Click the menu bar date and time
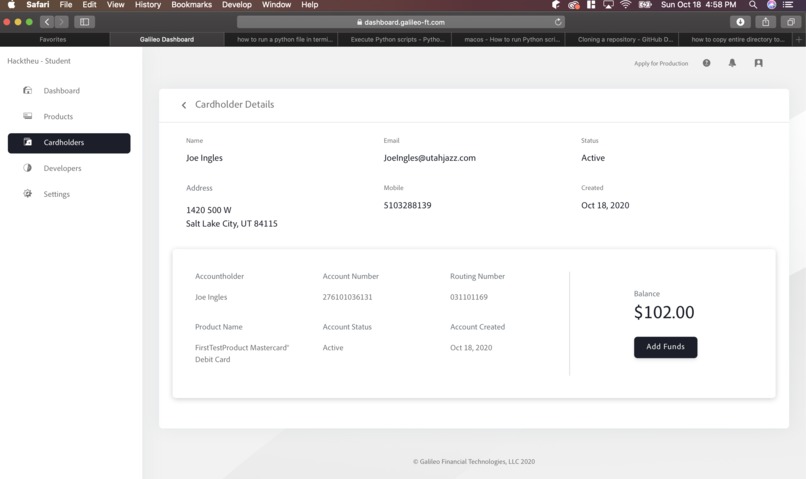Image resolution: width=806 pixels, height=479 pixels. point(698,5)
